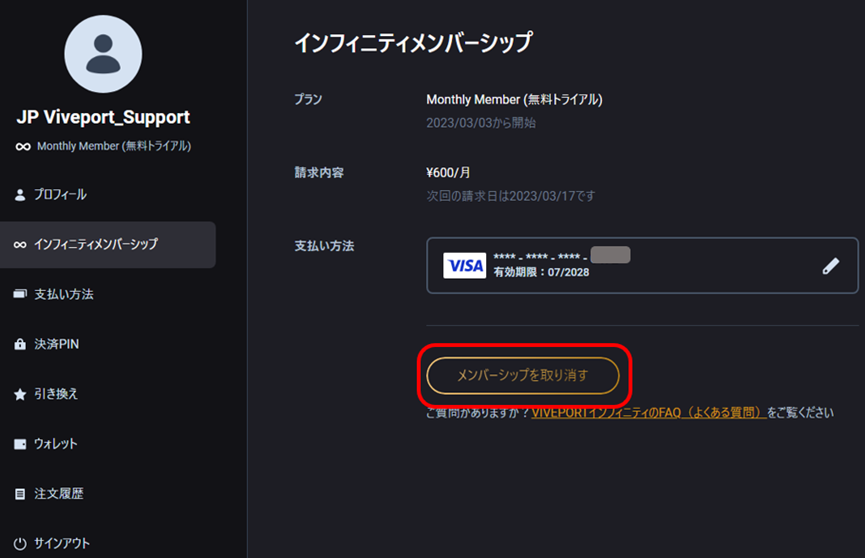Screen dimensions: 865x558
Task: Click the user avatar profile picture
Action: (103, 54)
